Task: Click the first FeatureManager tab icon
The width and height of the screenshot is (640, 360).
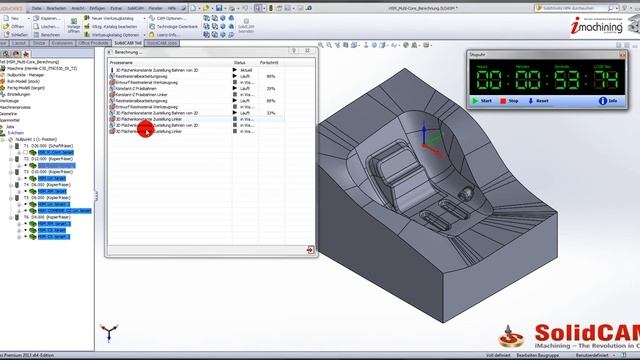Action: (x=6, y=54)
